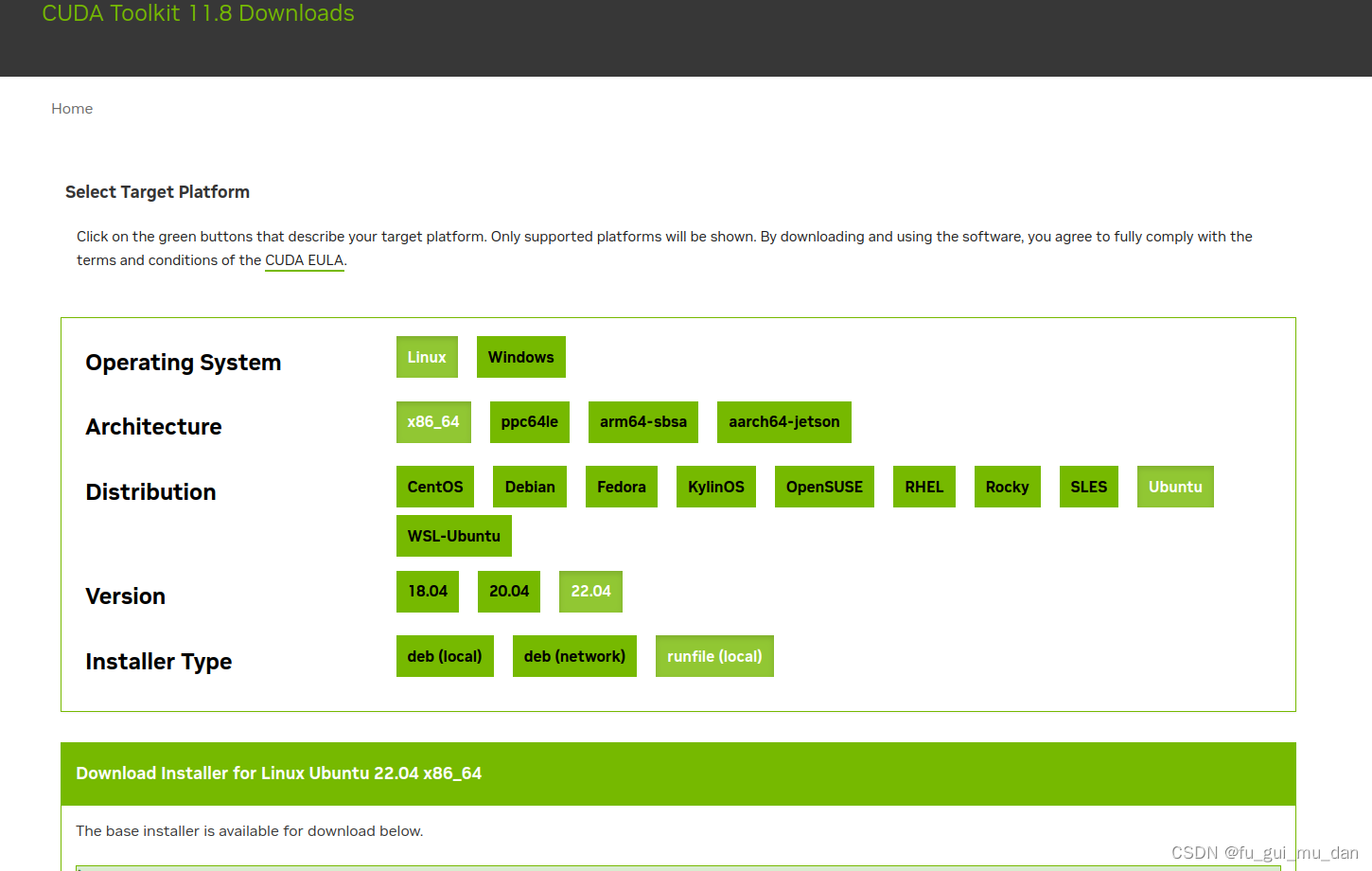Select RHEL distribution

[924, 487]
